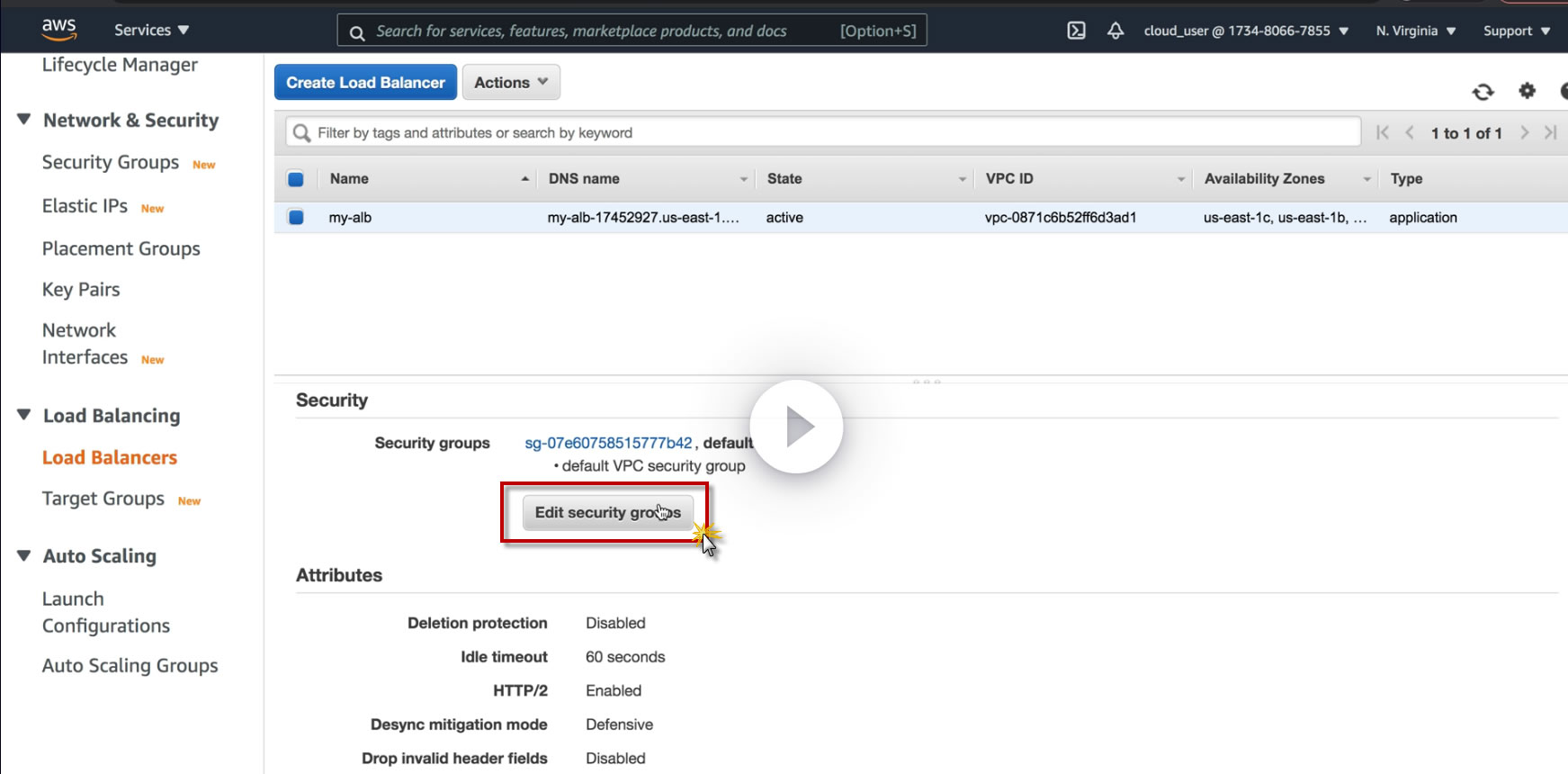Click the Drop invalid header fields Disabled value

click(615, 759)
